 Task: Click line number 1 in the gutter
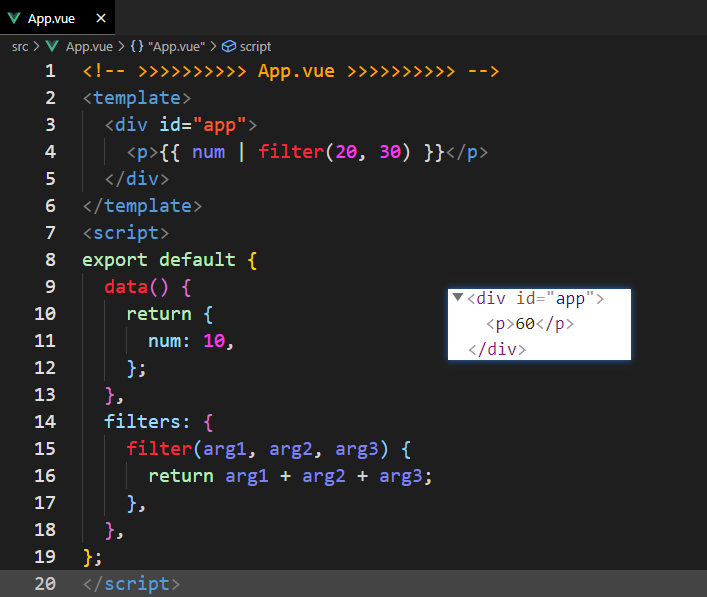point(50,71)
